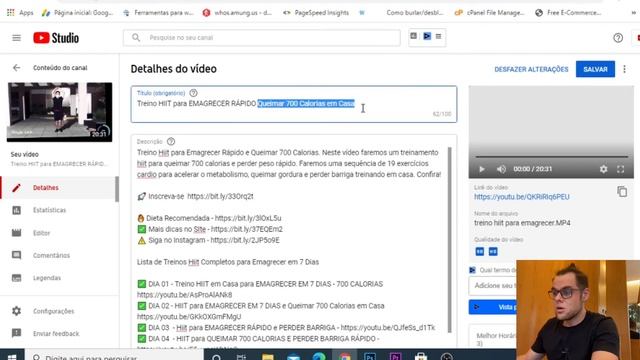
Task: Open Microsoft Edge from the taskbar
Action: (x=319, y=357)
